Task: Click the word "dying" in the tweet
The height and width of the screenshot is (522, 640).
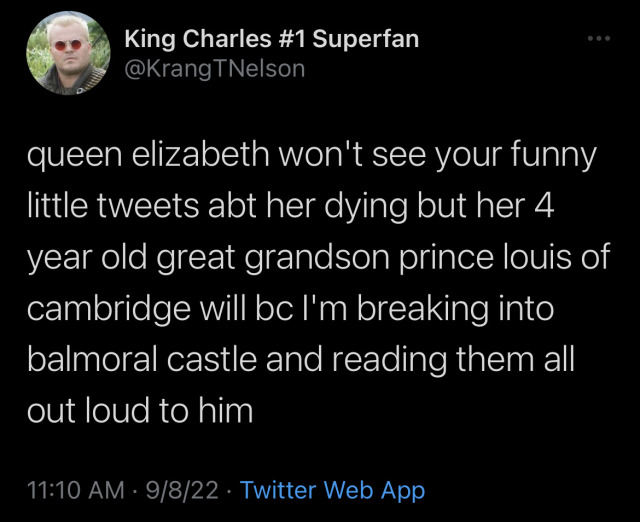Action: (x=391, y=206)
